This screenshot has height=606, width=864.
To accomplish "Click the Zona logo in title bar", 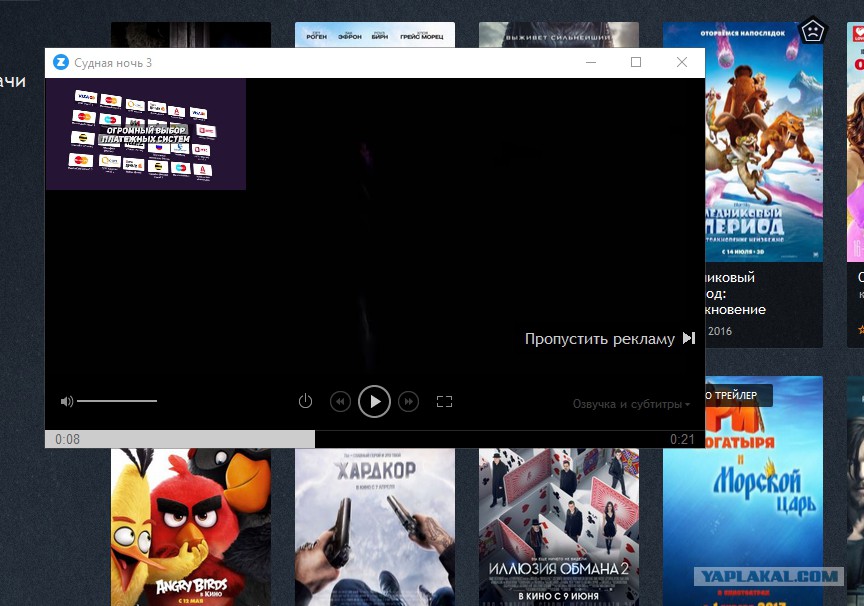I will click(60, 62).
